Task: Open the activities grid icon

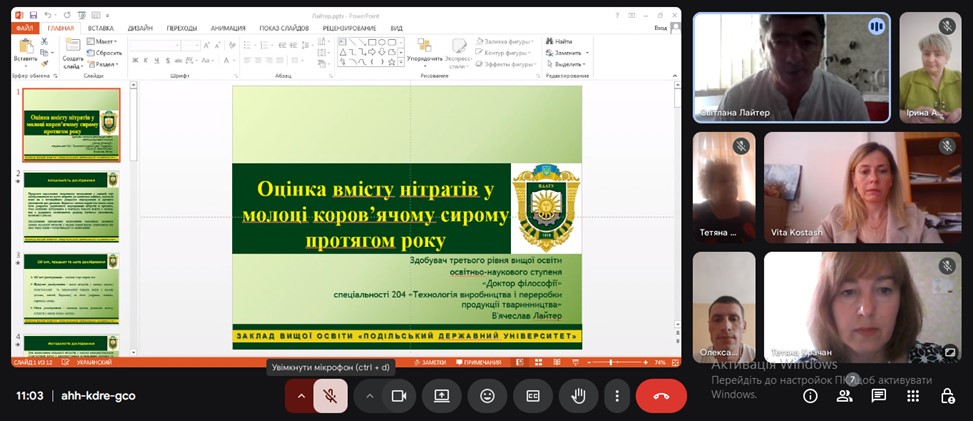Action: pos(913,395)
